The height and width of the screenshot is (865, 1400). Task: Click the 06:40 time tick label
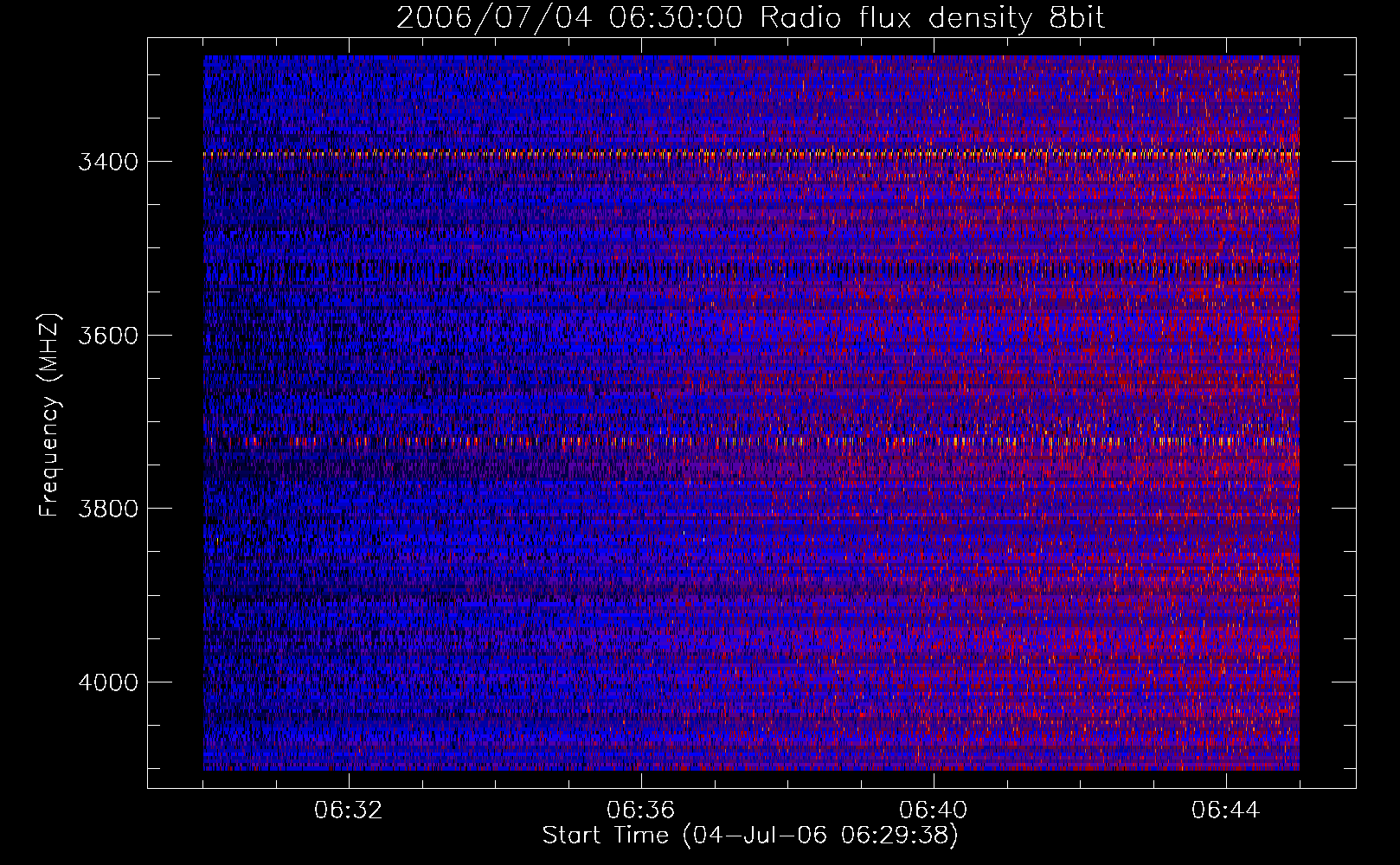[x=934, y=811]
